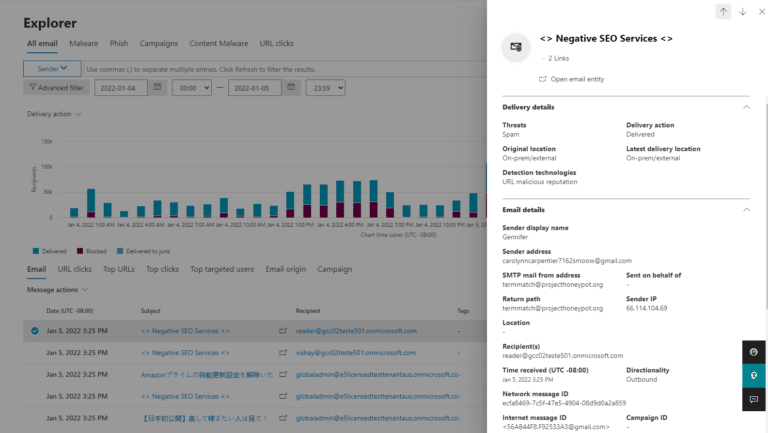768x433 pixels.
Task: Click the email envelope icon in details panel
Action: 516,47
